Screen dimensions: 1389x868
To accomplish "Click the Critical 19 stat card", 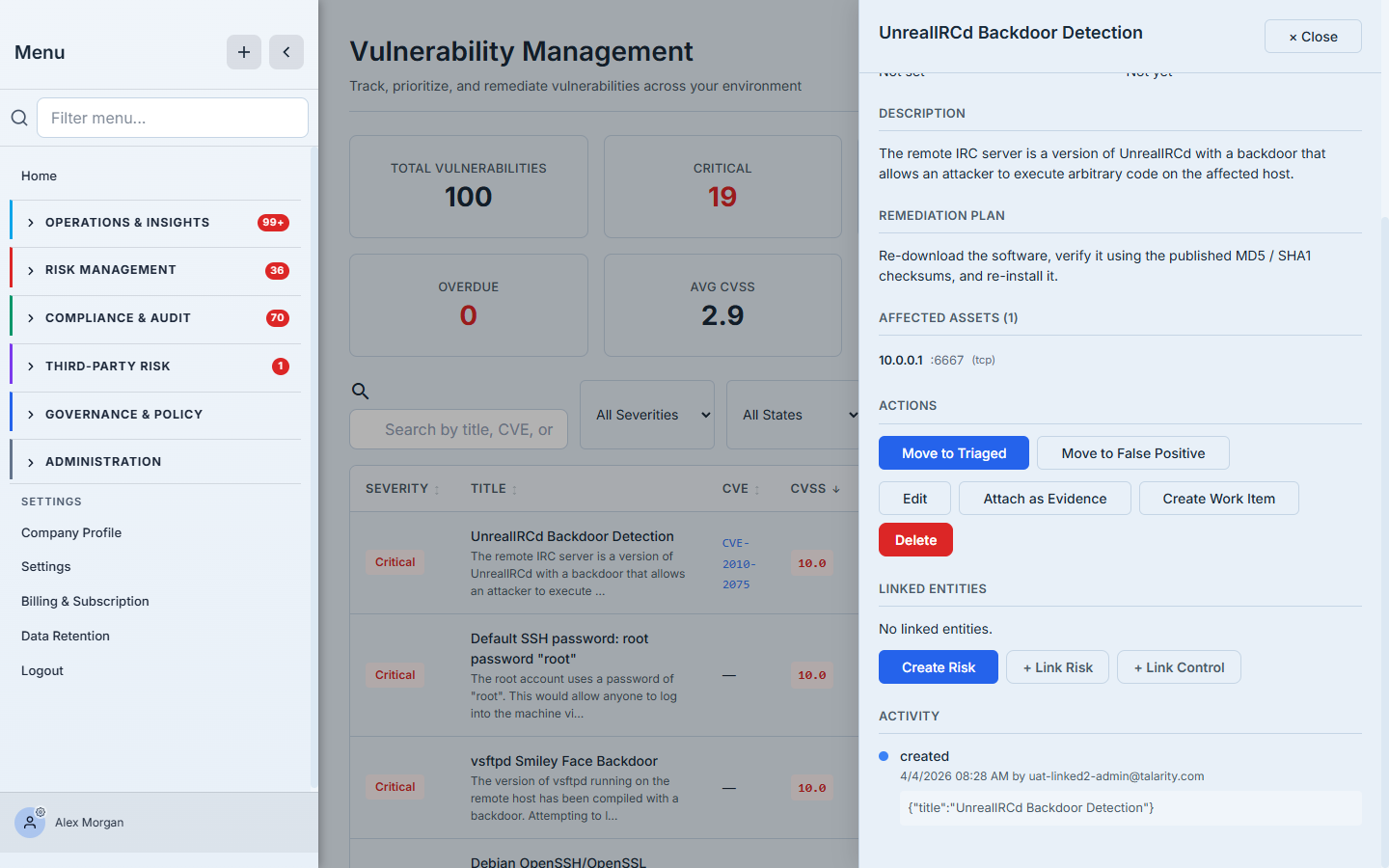I will click(722, 186).
